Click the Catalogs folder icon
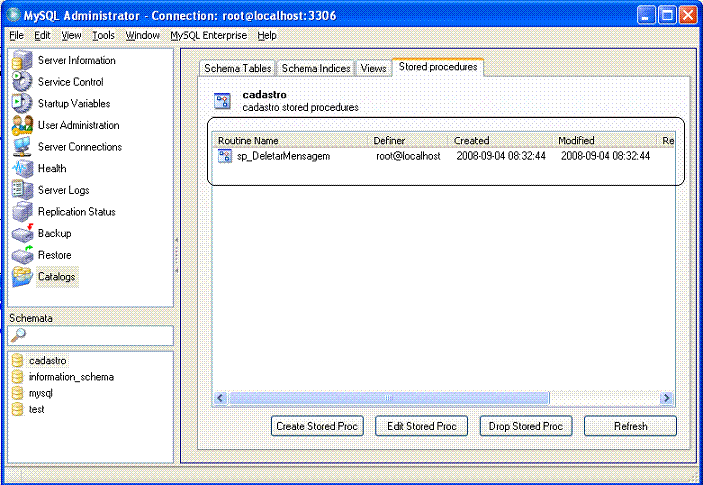The image size is (703, 485). point(22,277)
